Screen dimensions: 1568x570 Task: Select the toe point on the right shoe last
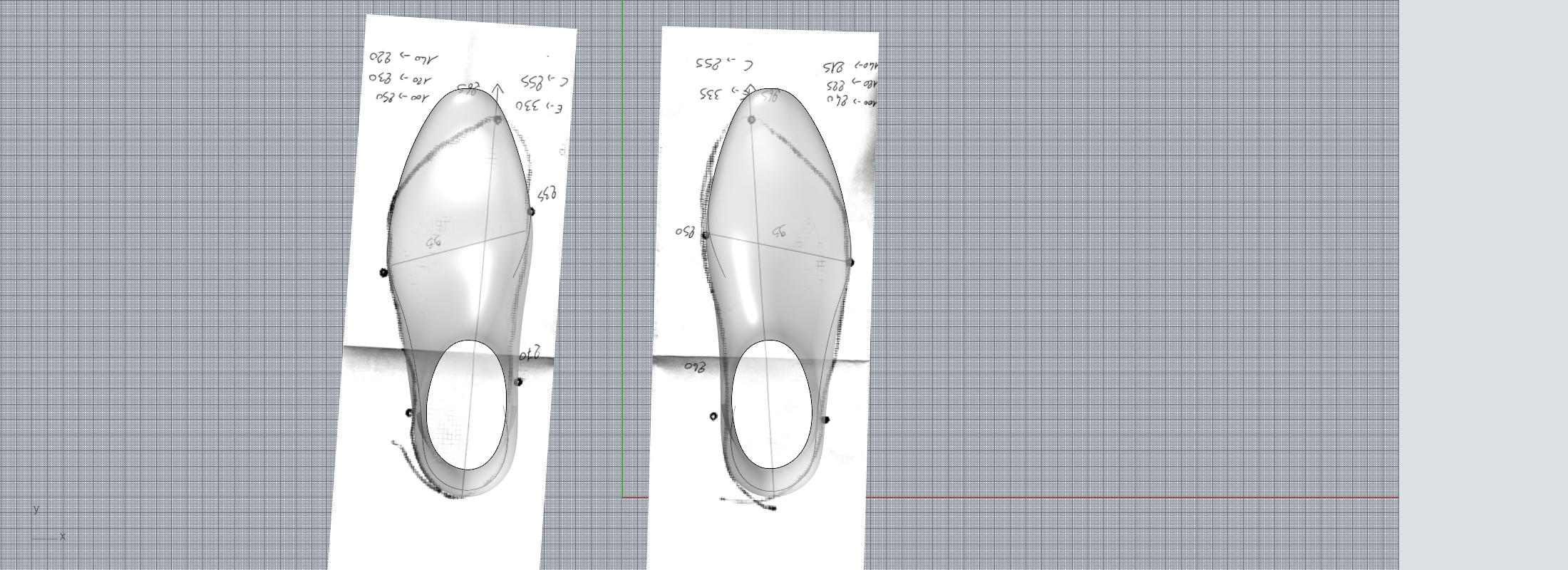(x=751, y=120)
